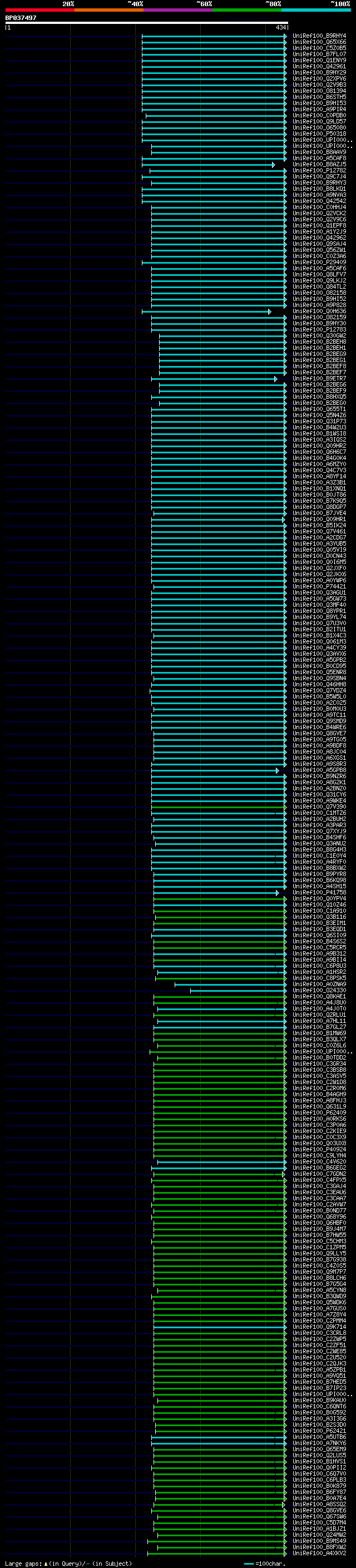Select the UniRef100_C3BSB8 label
The height and width of the screenshot is (1568, 356).
coord(319,1070)
